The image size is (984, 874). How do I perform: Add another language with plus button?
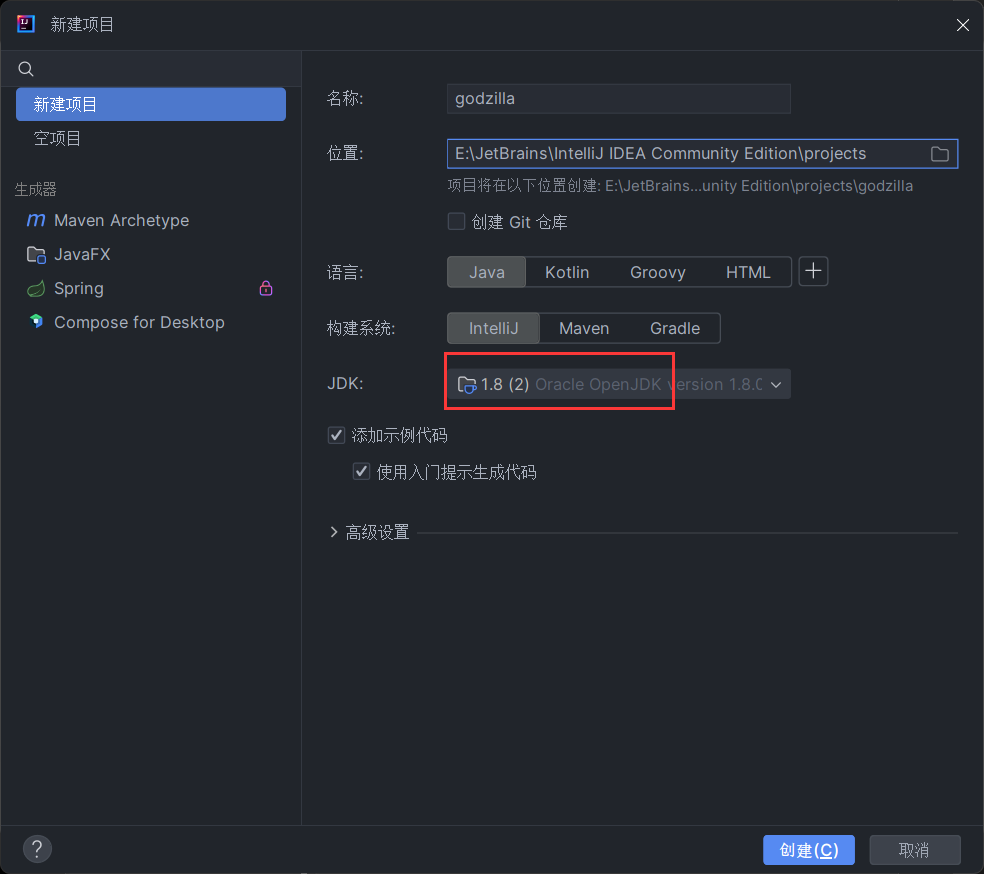point(813,271)
